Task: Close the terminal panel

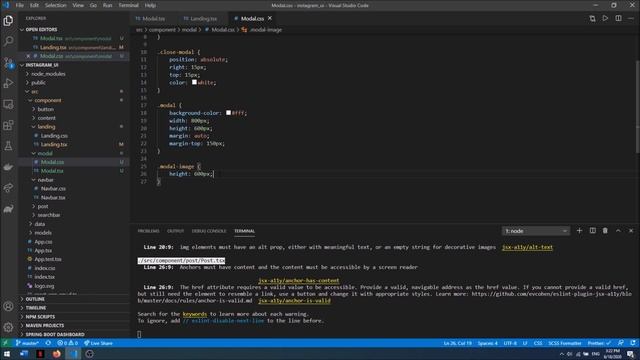Action: (631, 231)
